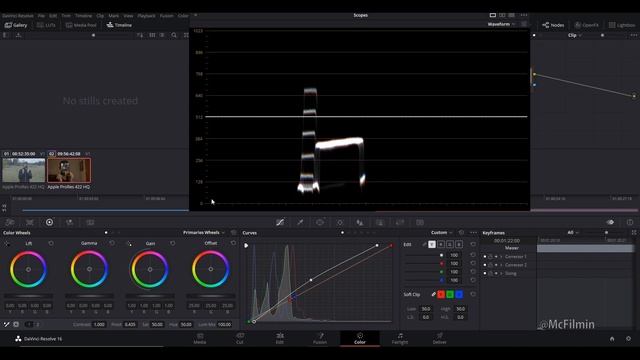This screenshot has width=640, height=360.
Task: Open the DaVinci Resolve application menu
Action: pos(18,16)
